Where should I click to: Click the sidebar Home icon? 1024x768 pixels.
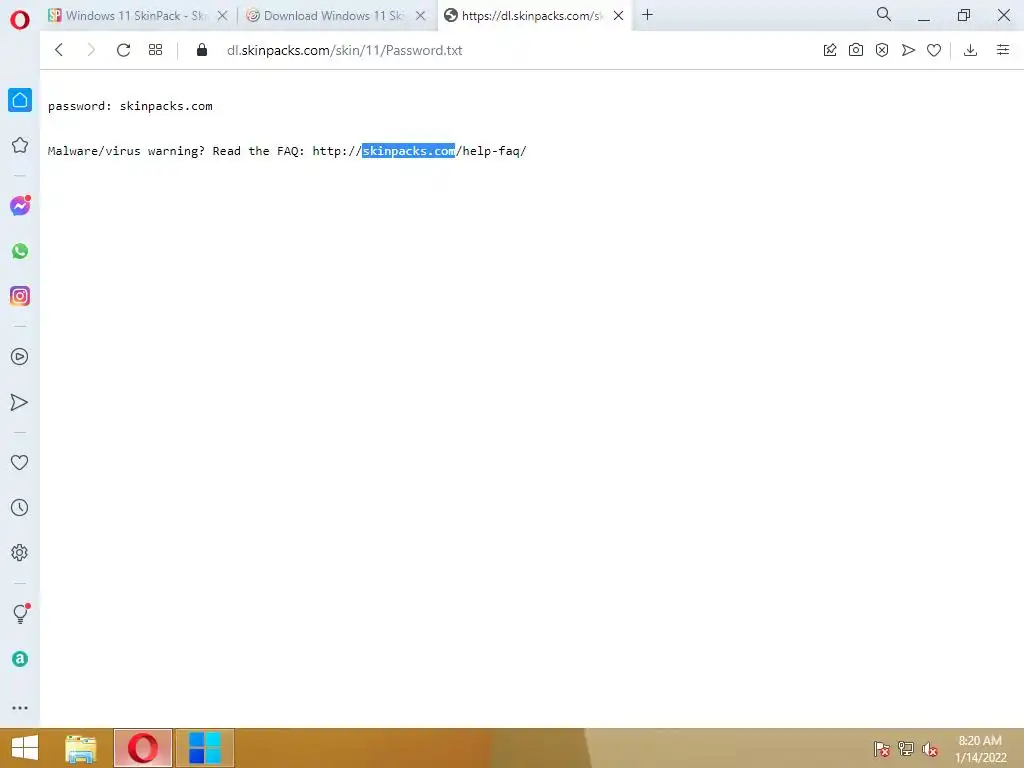point(20,100)
